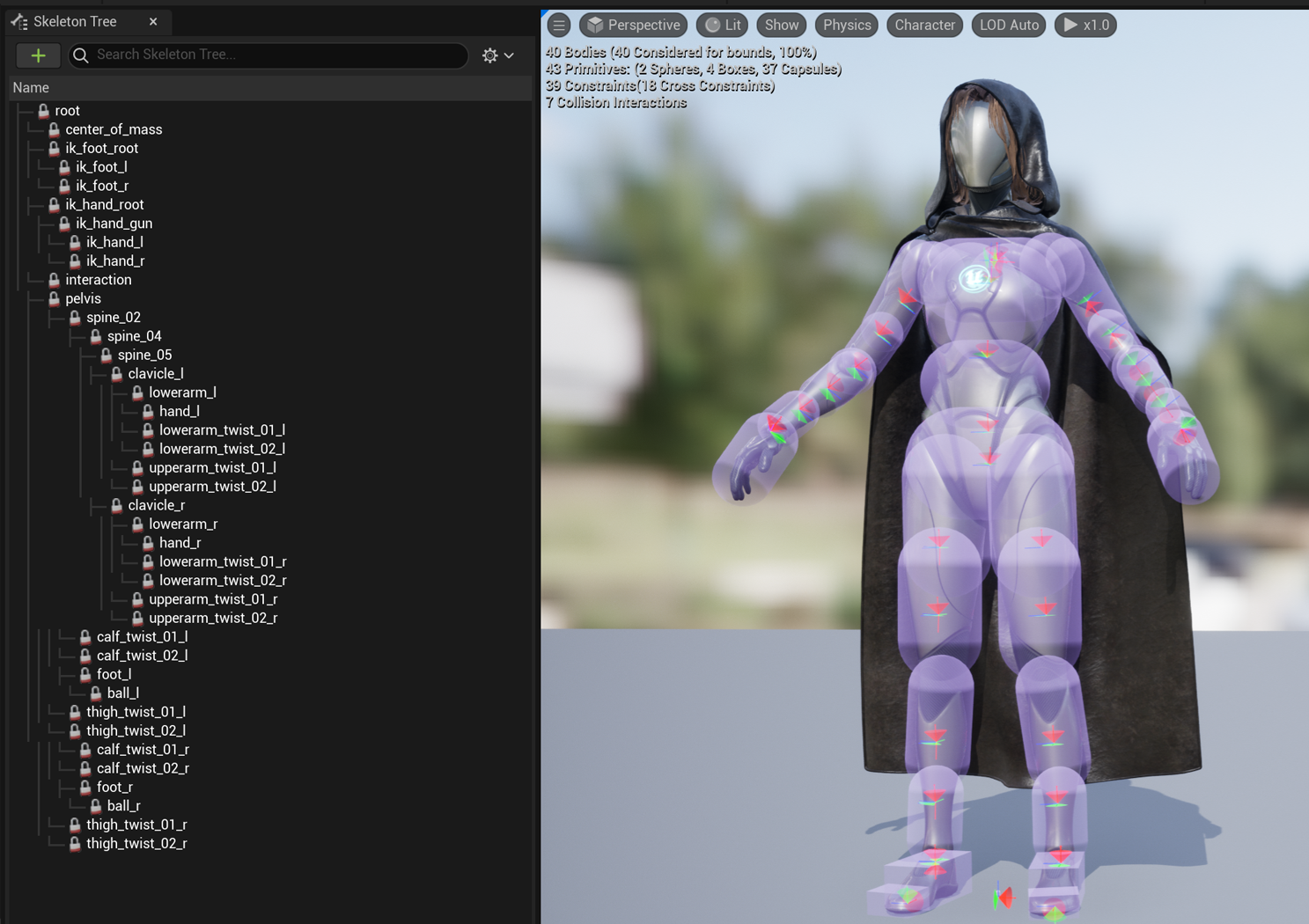Select the interaction bone
The height and width of the screenshot is (924, 1309).
(x=98, y=280)
